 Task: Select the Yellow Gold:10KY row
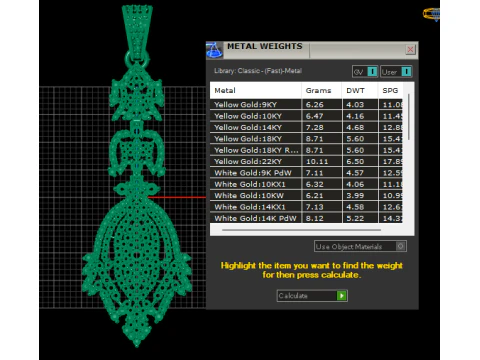pyautogui.click(x=306, y=116)
